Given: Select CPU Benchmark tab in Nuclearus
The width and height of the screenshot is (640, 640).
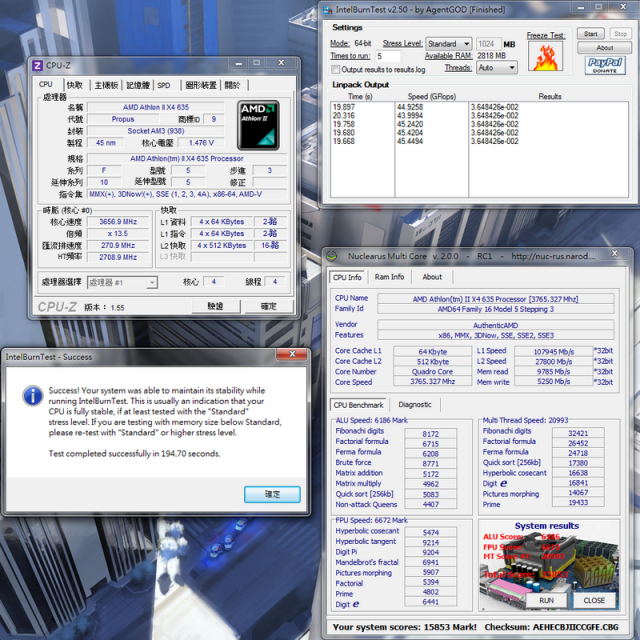Looking at the screenshot, I should point(358,405).
